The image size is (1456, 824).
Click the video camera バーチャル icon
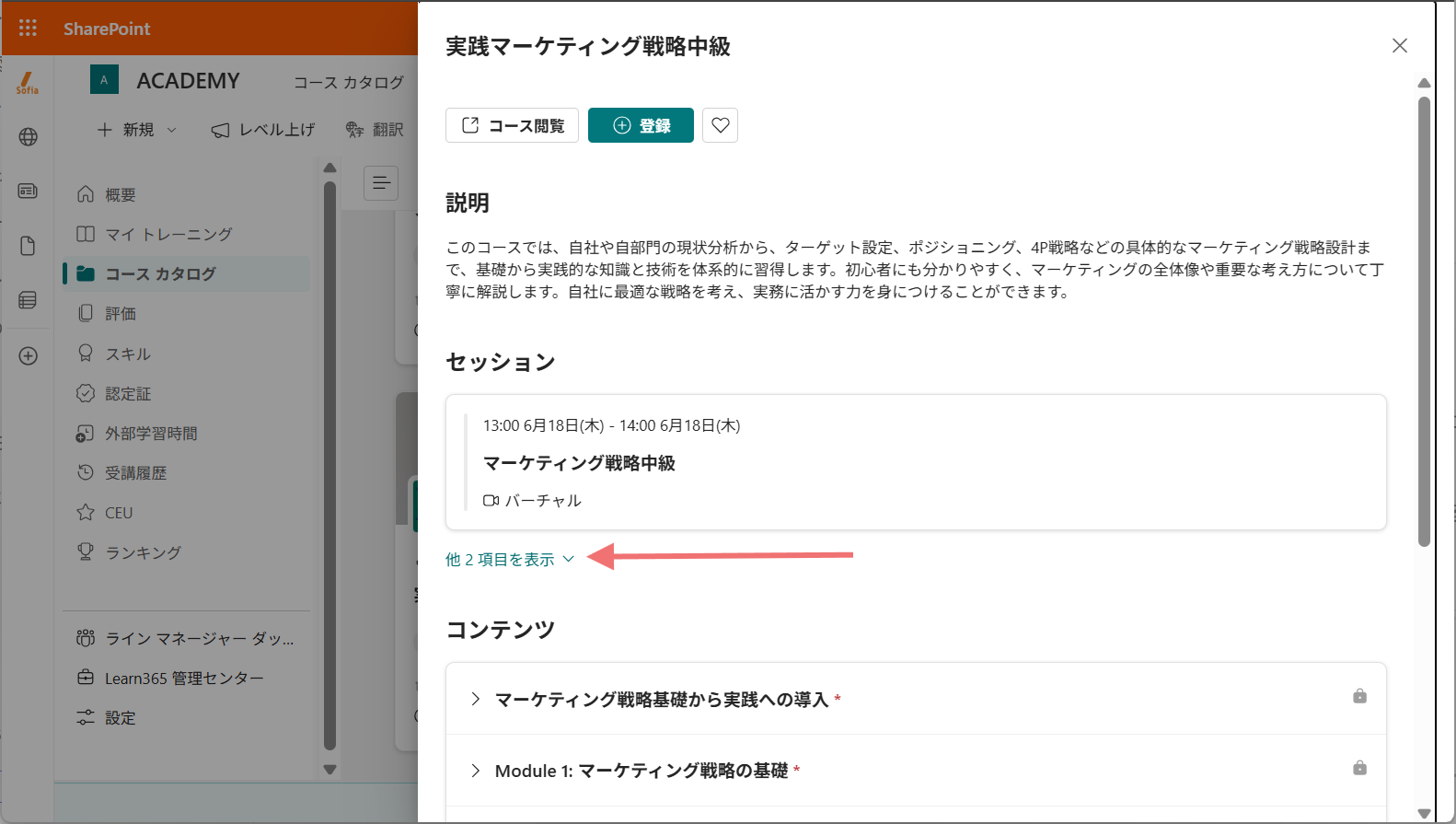(491, 501)
